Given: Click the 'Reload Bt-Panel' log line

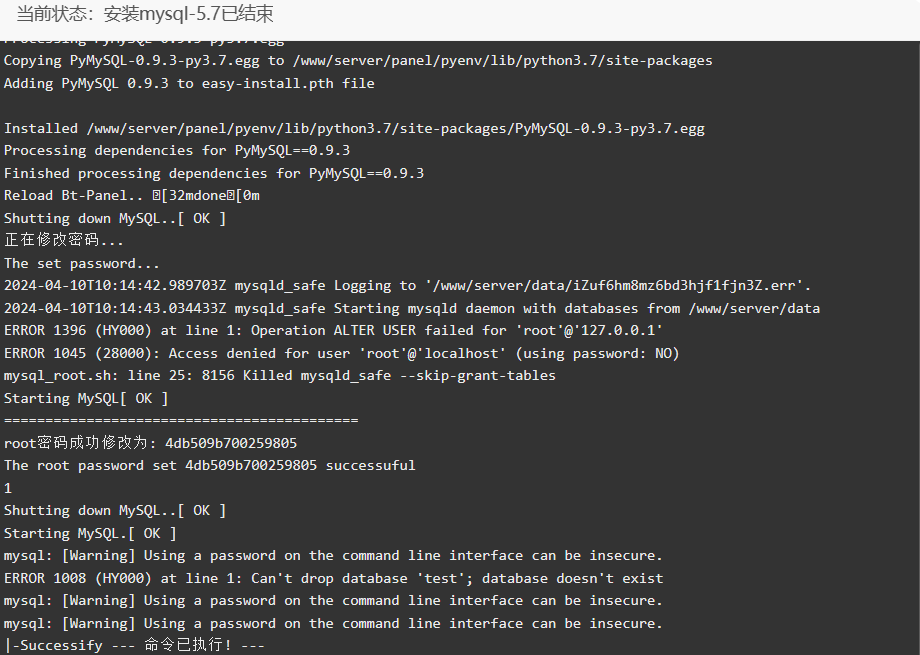Looking at the screenshot, I should click(132, 195).
